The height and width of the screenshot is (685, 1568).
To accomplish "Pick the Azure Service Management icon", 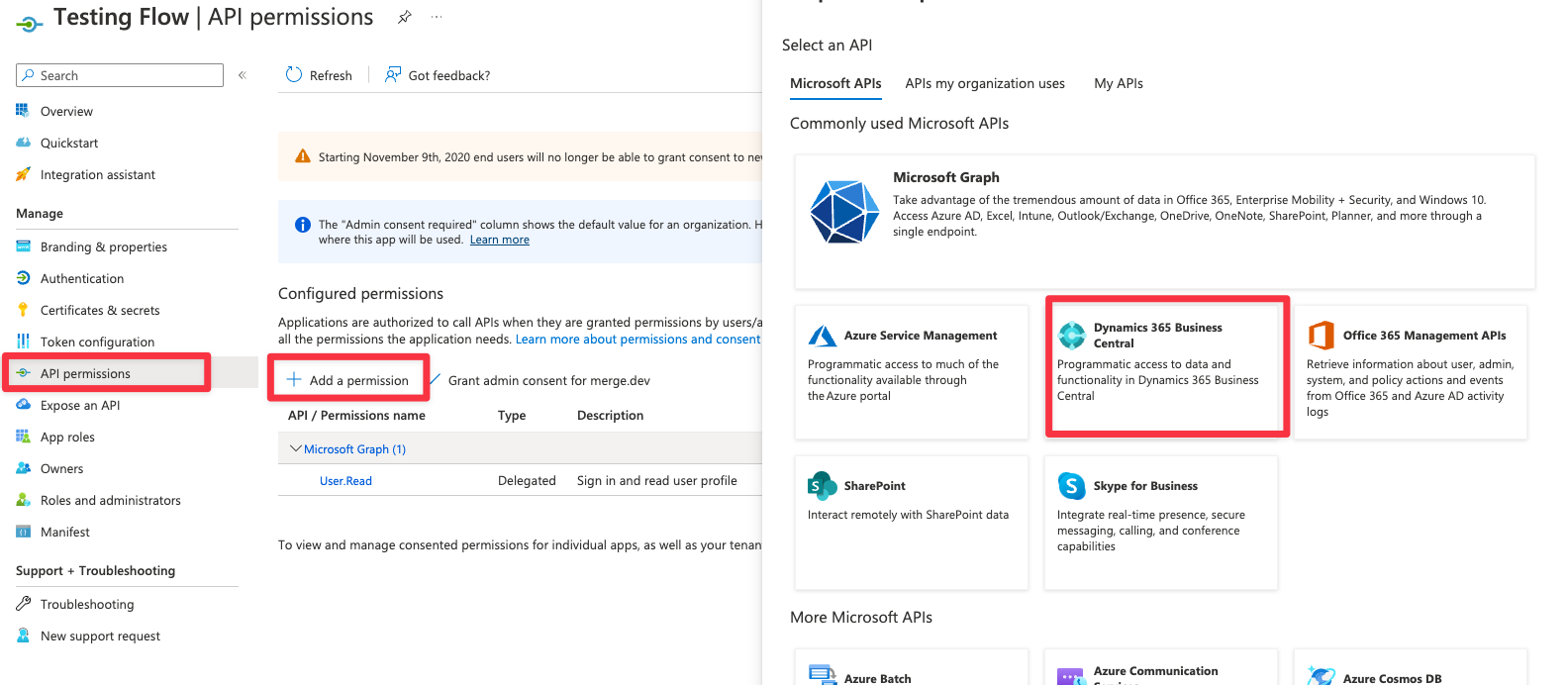I will point(823,336).
